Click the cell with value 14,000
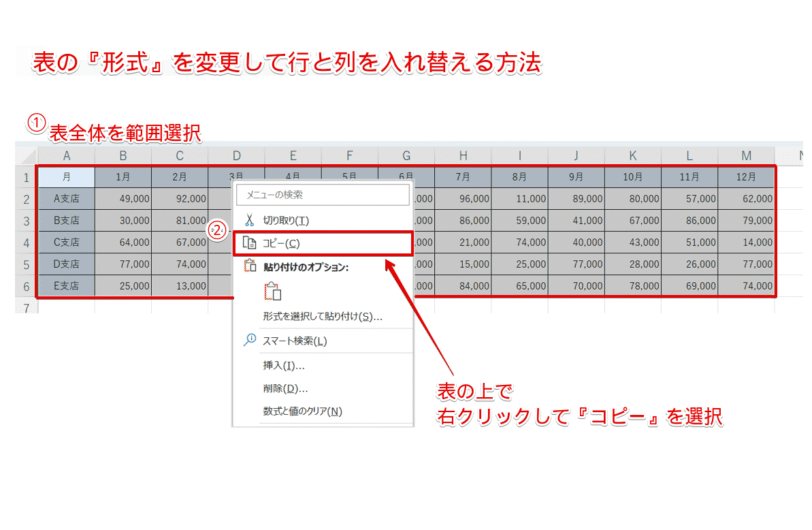Image resolution: width=812 pixels, height=530 pixels. (746, 242)
